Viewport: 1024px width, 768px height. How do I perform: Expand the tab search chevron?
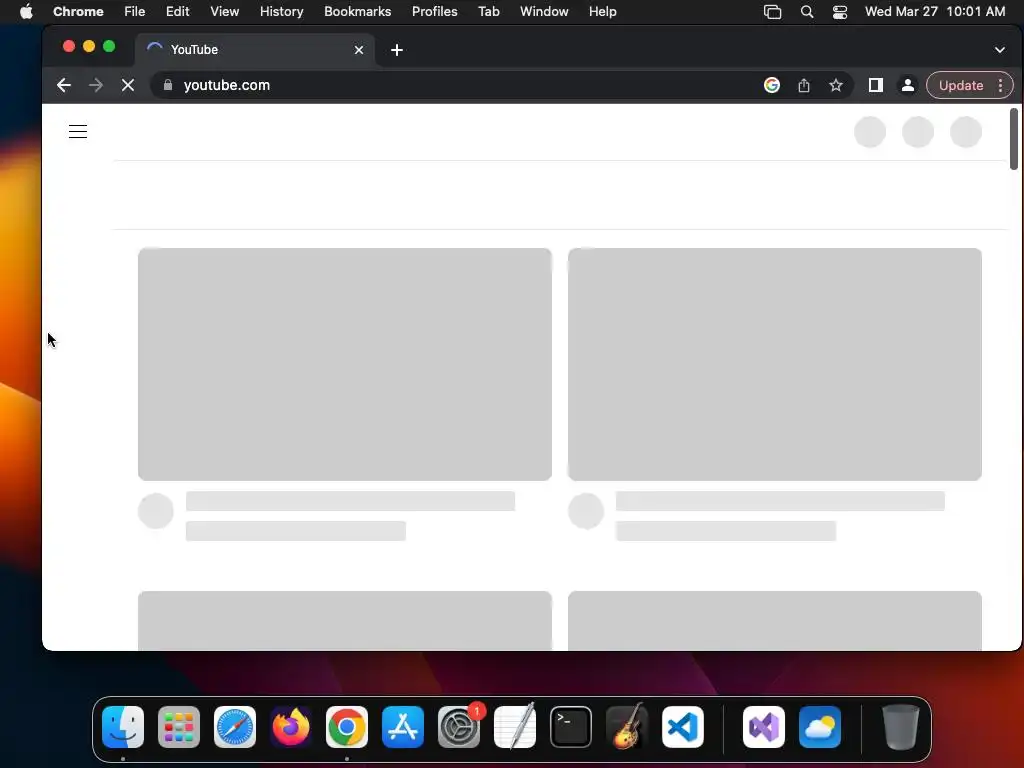[1000, 50]
